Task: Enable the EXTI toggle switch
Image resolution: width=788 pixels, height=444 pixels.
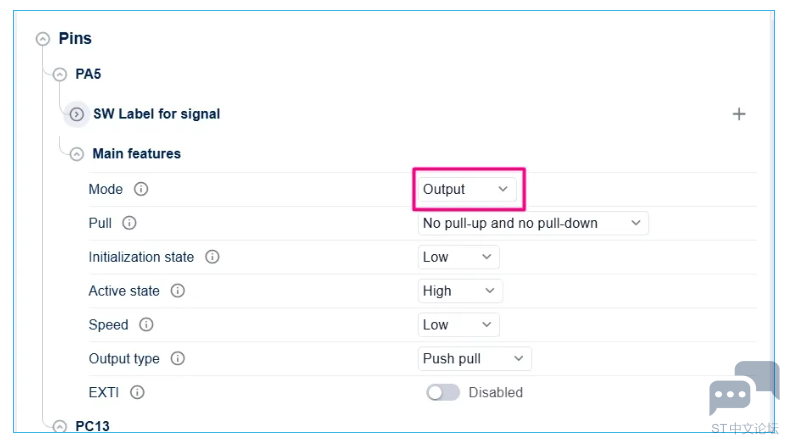Action: (x=443, y=392)
